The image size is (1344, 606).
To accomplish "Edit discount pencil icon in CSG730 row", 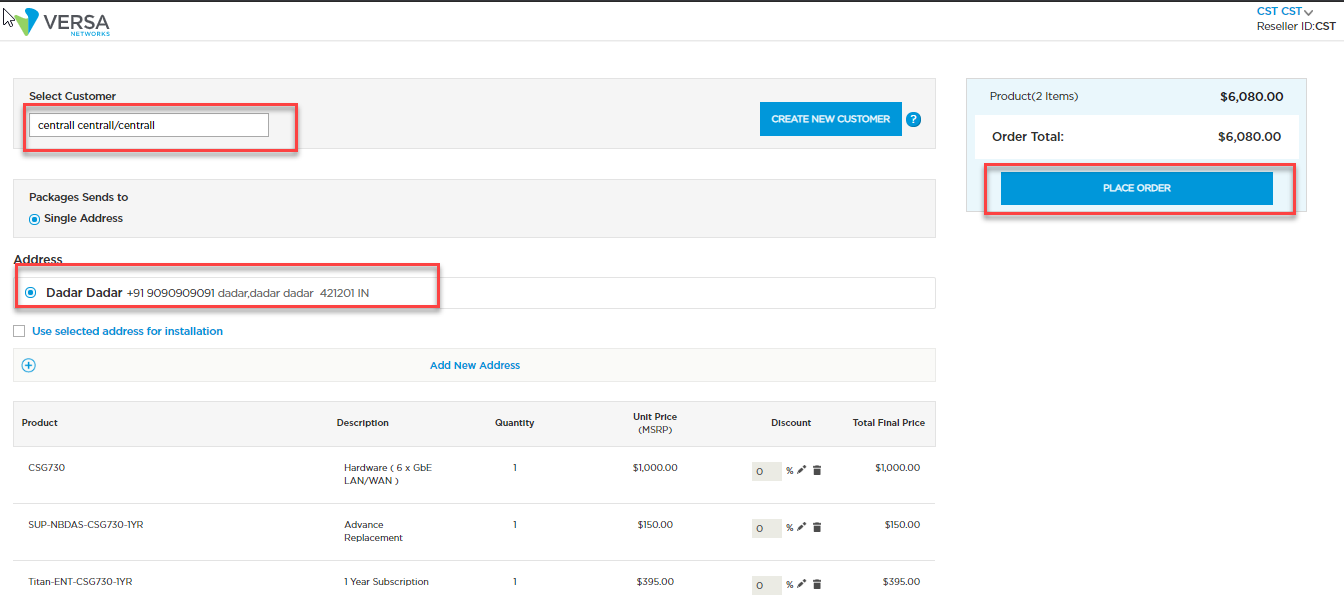I will (x=802, y=470).
